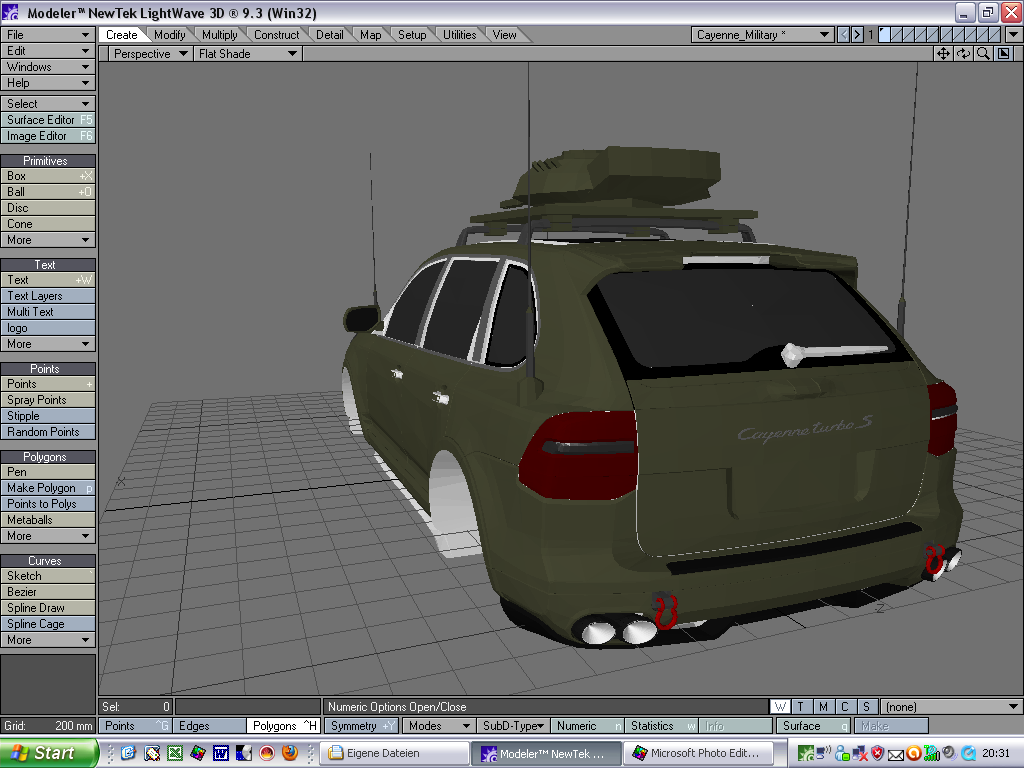Switch to Polygons selection mode
Viewport: 1024px width, 768px height.
(283, 726)
